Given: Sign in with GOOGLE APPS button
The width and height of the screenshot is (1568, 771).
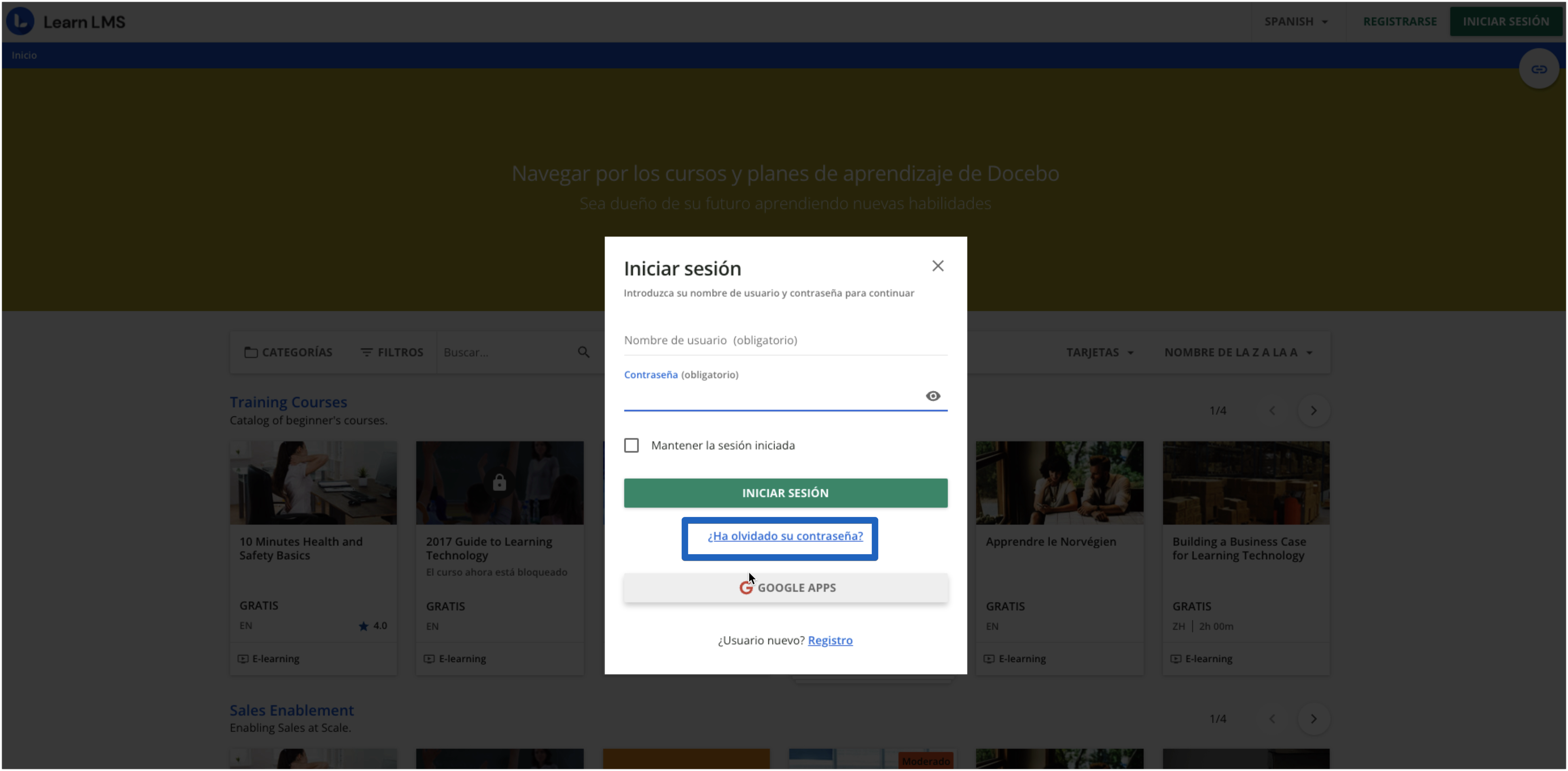Looking at the screenshot, I should 785,588.
